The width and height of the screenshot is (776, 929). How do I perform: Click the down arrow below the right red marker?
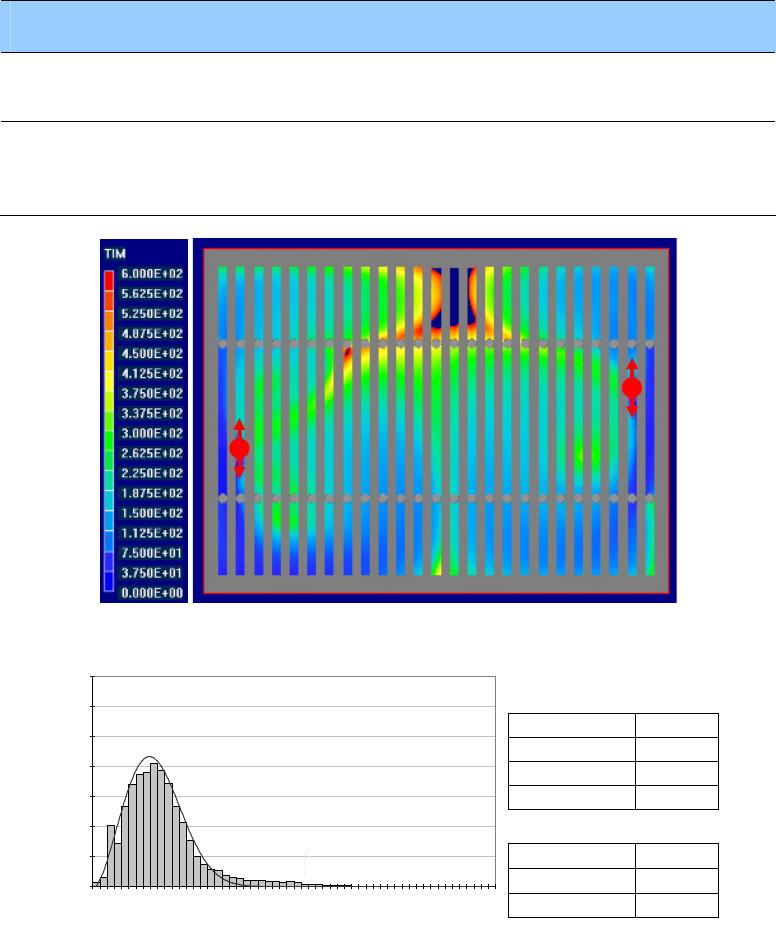[631, 408]
